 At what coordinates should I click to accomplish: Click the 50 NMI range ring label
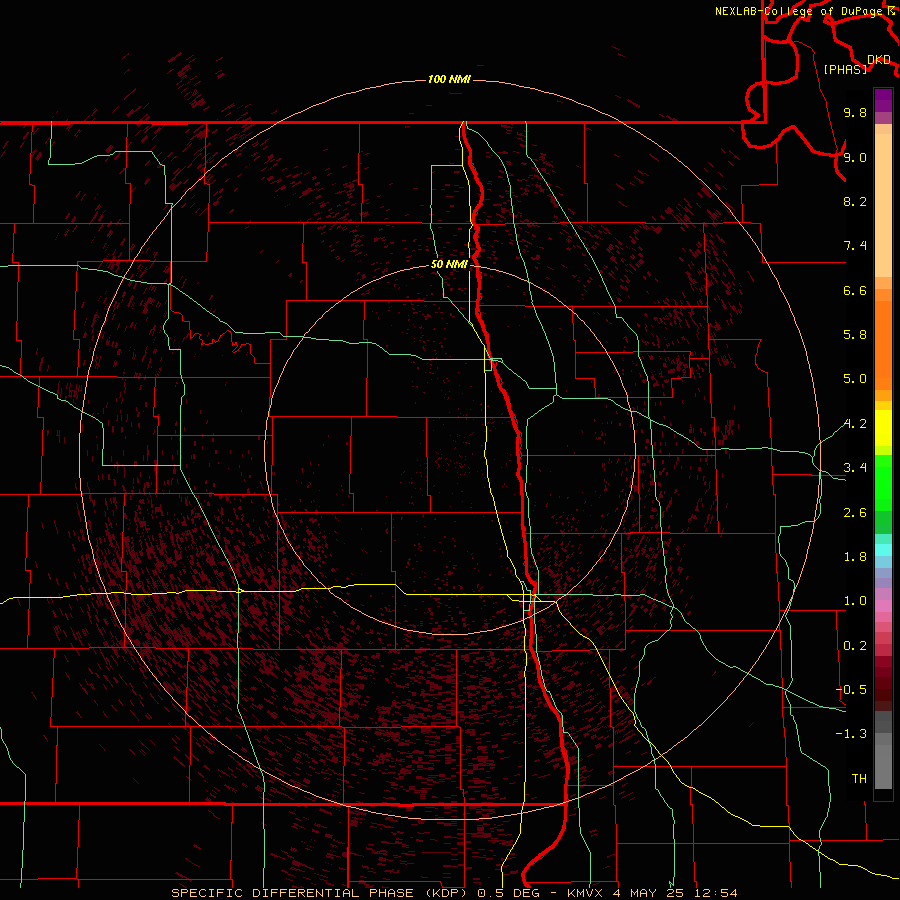(x=449, y=265)
